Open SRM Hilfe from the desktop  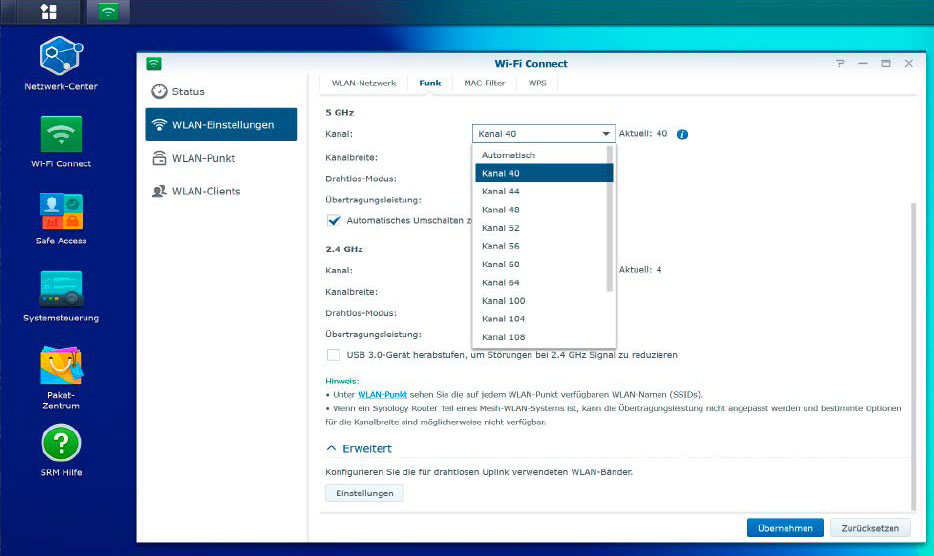pyautogui.click(x=61, y=451)
